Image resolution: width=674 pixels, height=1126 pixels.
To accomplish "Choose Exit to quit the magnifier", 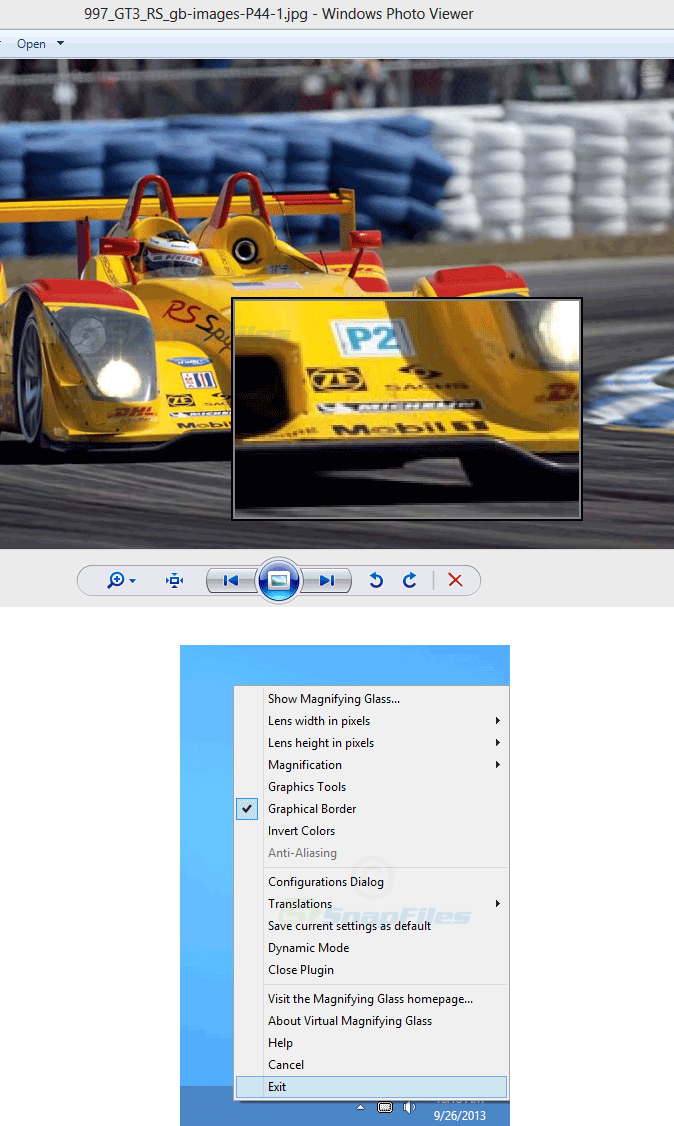I will [371, 1087].
